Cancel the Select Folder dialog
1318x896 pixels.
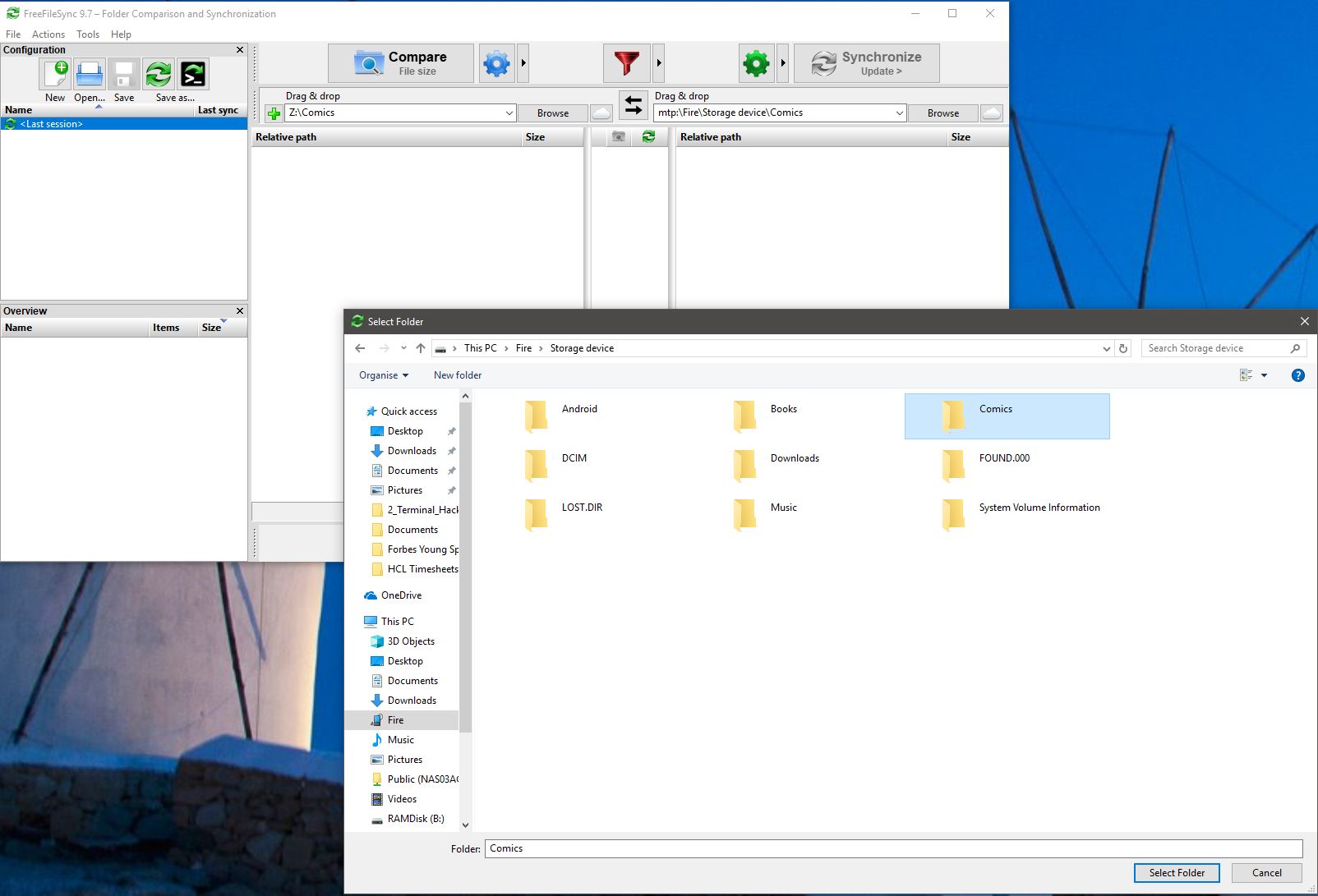coord(1267,873)
